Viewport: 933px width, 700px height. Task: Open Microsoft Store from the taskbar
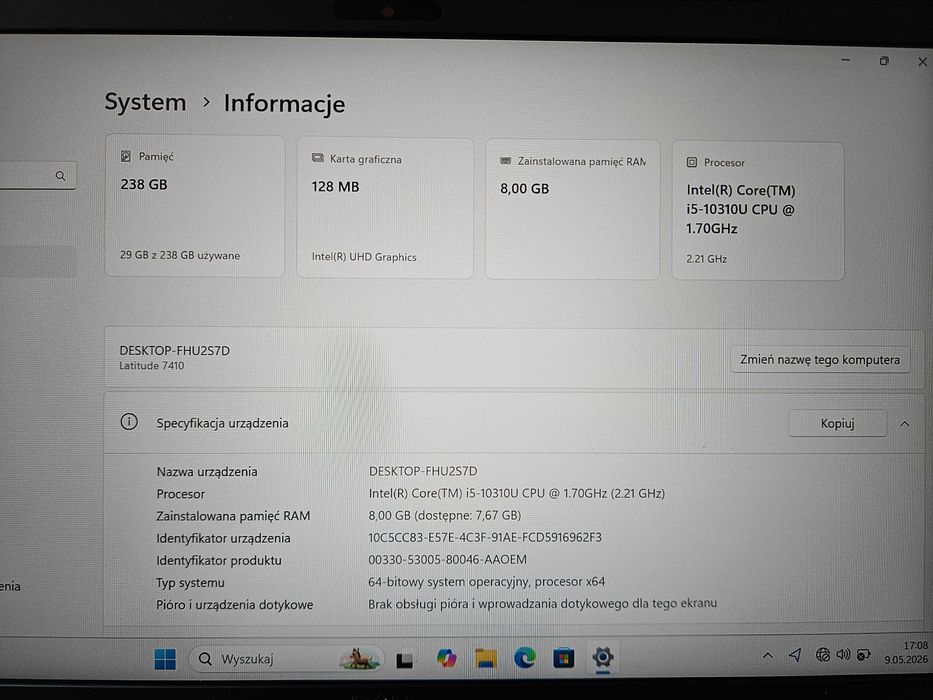coord(563,658)
